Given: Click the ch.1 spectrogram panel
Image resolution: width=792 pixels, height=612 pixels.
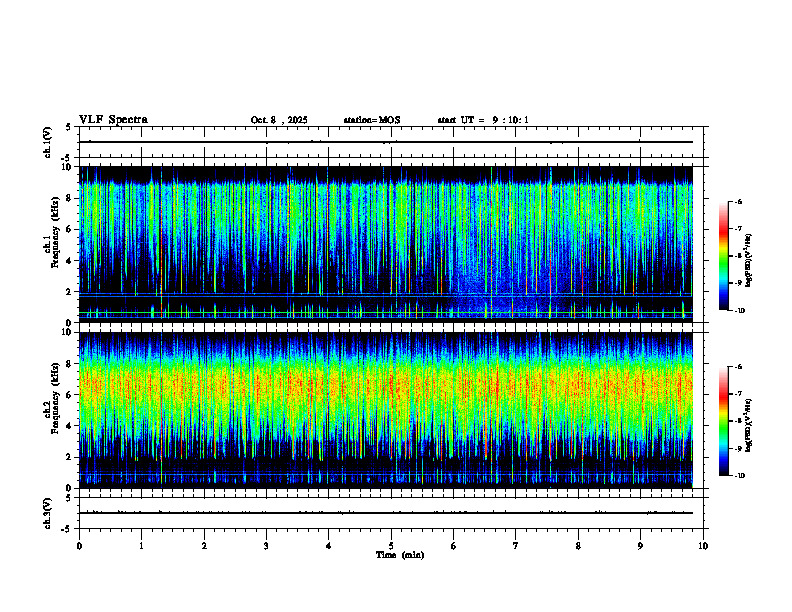Looking at the screenshot, I should [386, 244].
